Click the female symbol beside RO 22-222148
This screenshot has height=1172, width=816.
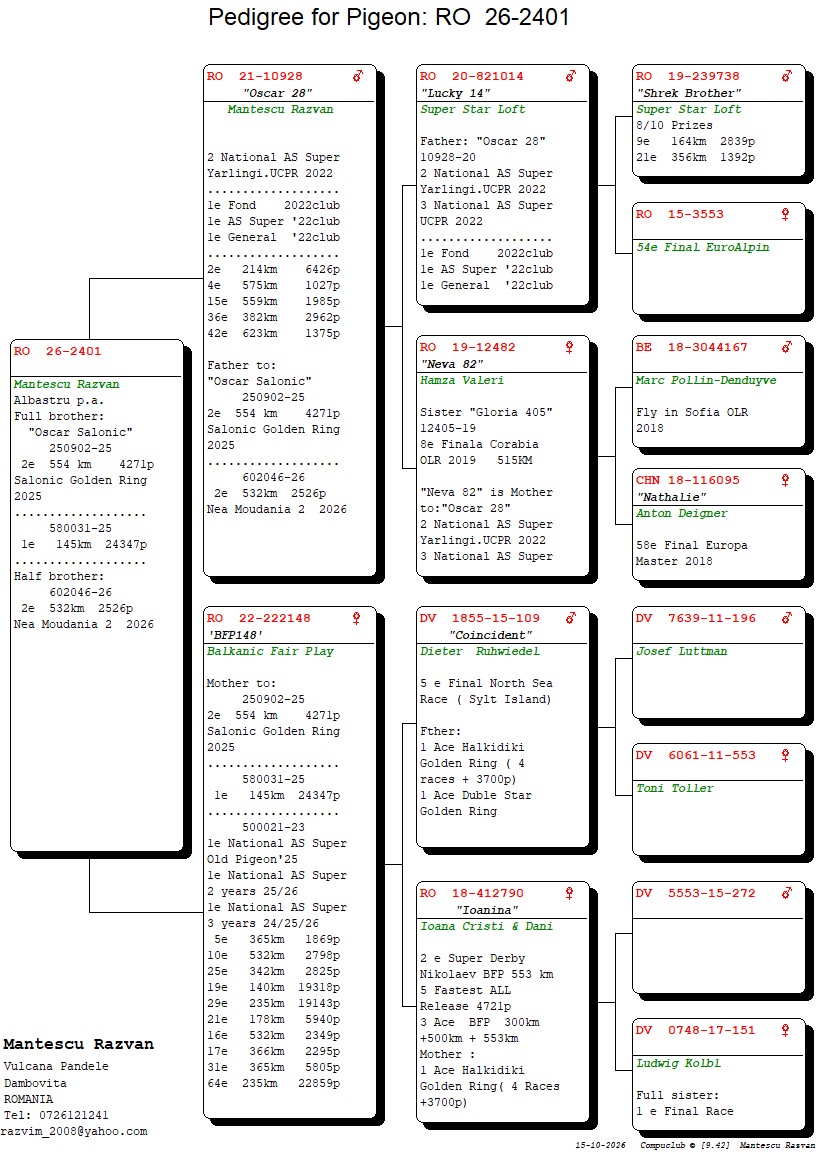[x=356, y=618]
